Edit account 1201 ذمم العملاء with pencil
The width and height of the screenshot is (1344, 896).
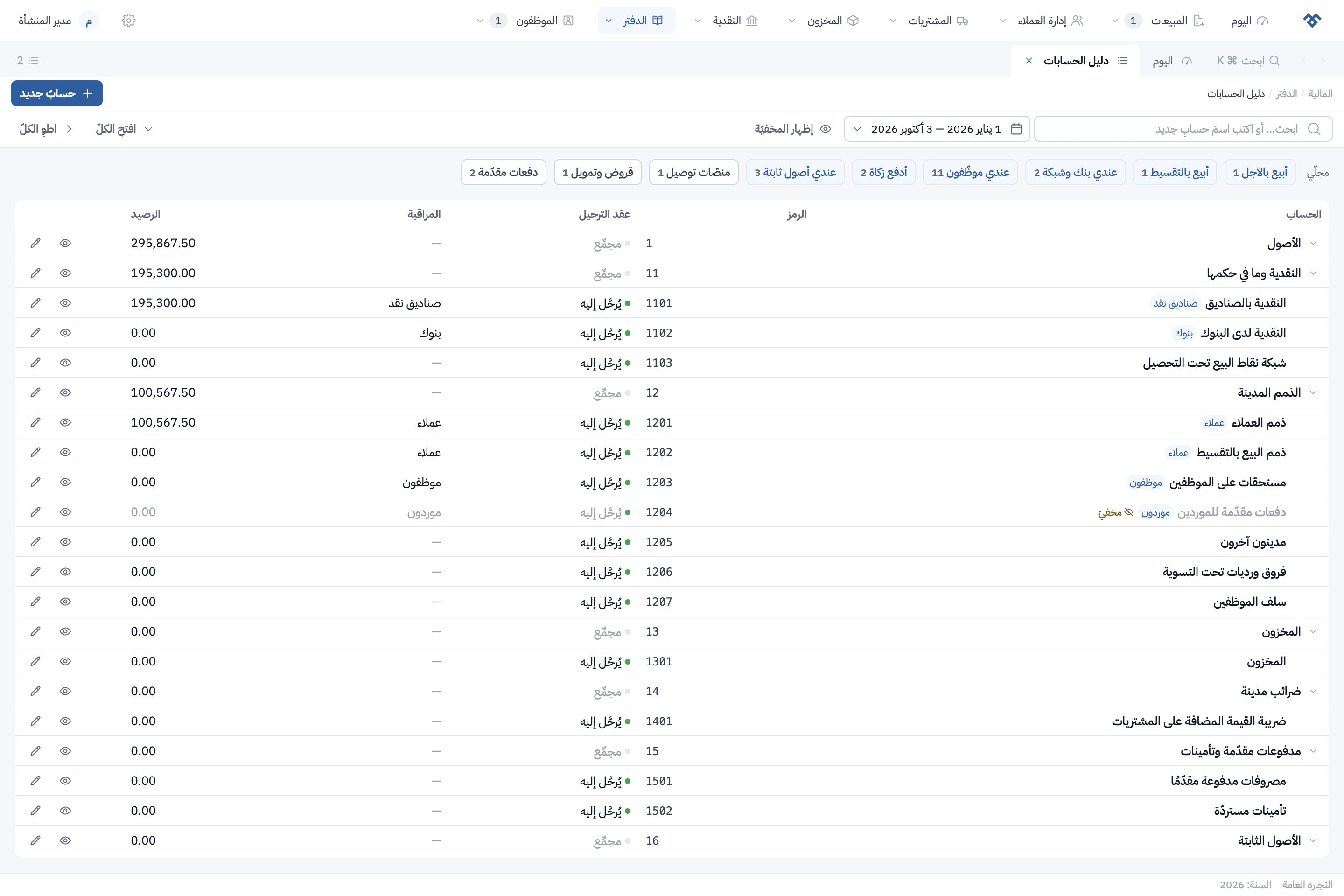point(35,422)
